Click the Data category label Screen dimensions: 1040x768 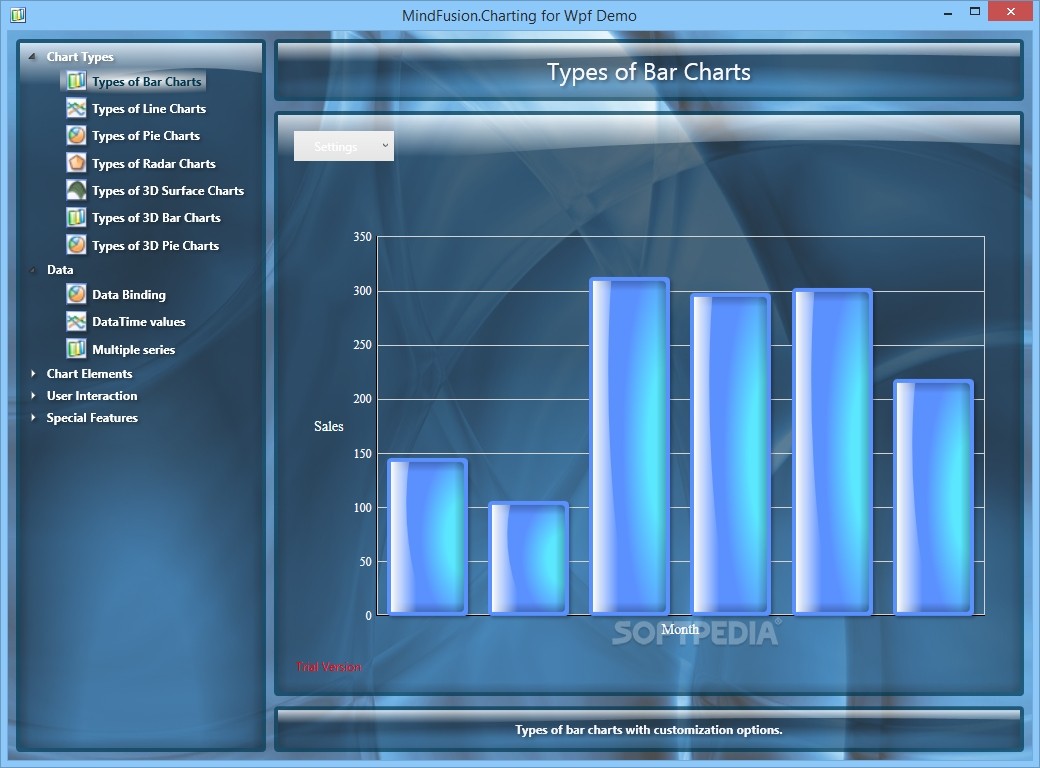60,270
